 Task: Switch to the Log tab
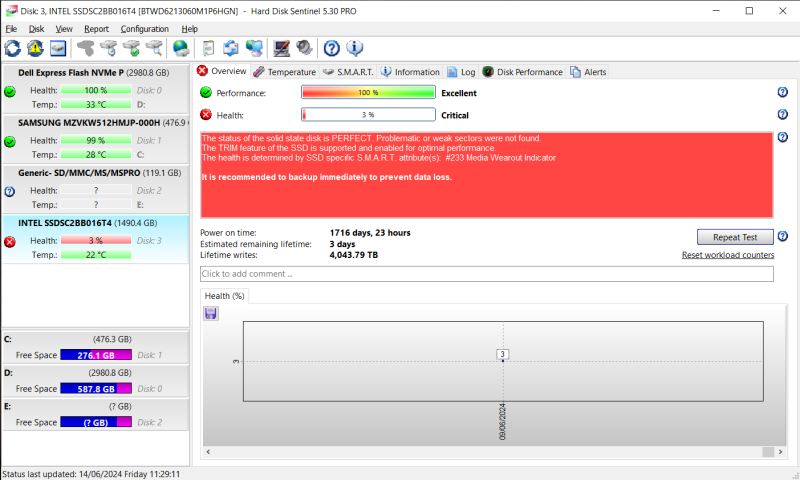click(461, 72)
